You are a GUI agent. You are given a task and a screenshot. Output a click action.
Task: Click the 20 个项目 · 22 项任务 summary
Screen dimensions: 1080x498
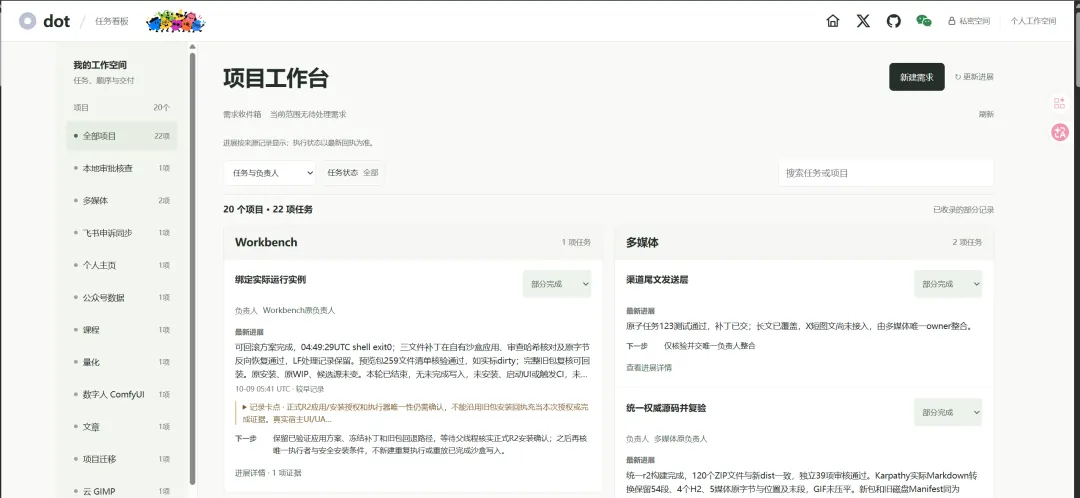[x=268, y=209]
